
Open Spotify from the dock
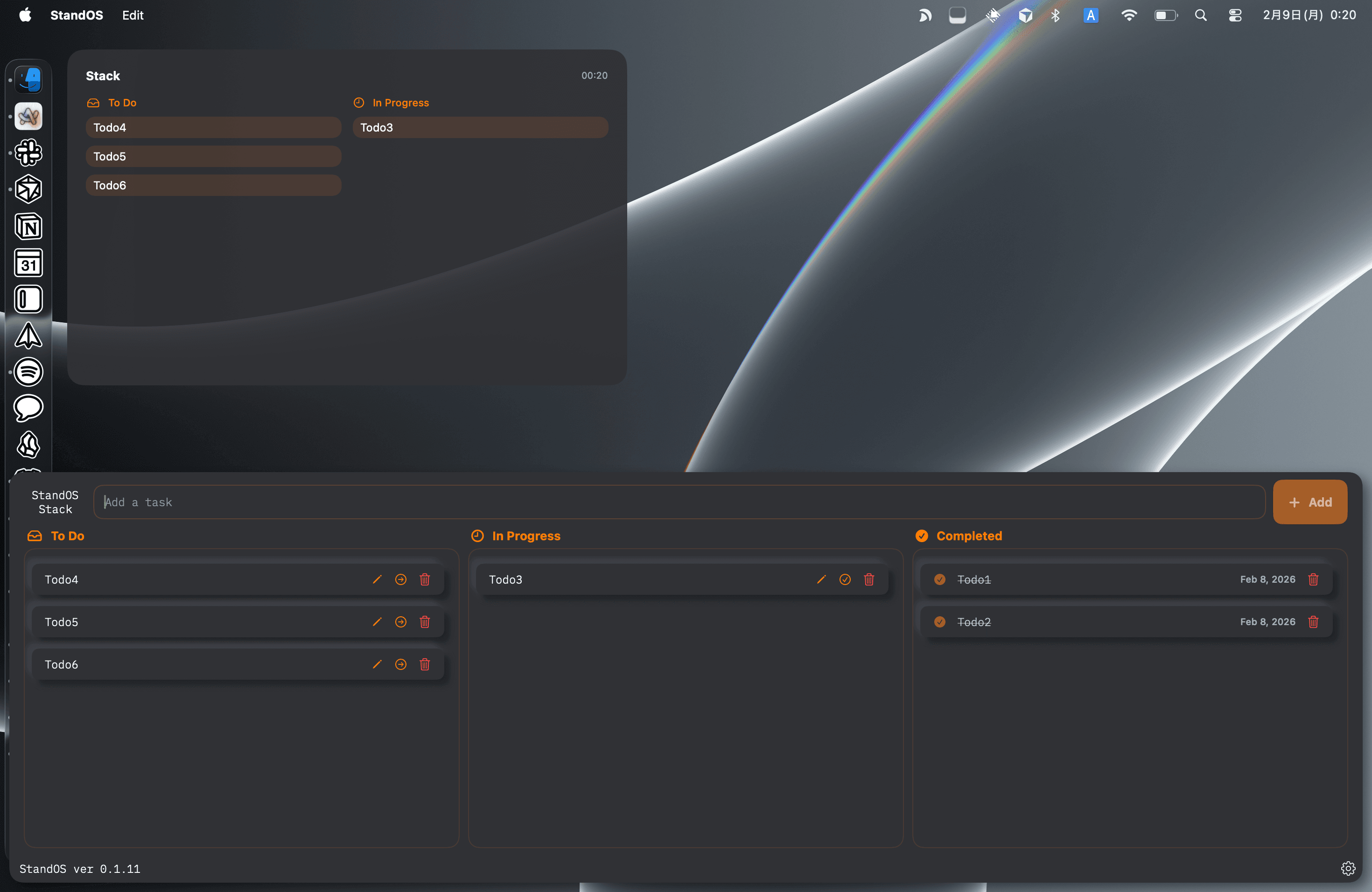28,372
